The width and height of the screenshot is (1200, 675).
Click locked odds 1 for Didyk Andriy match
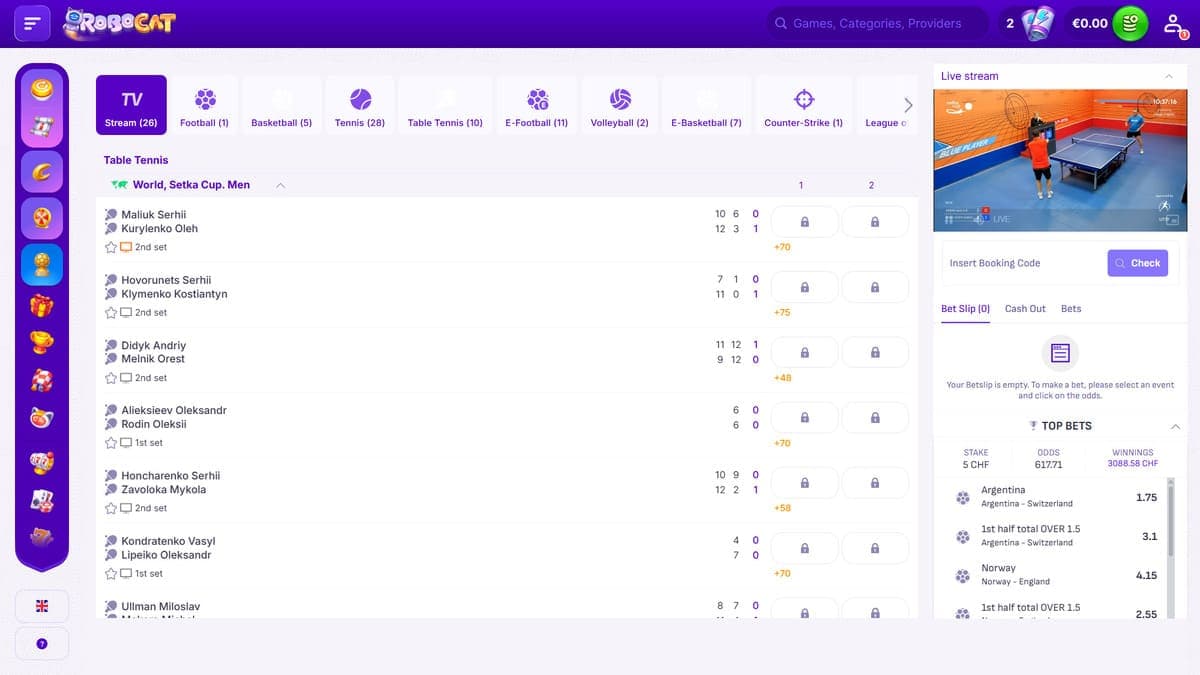pyautogui.click(x=804, y=352)
